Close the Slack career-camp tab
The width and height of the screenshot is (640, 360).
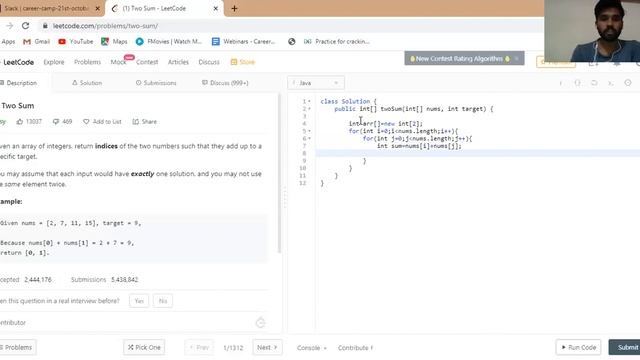(98, 8)
